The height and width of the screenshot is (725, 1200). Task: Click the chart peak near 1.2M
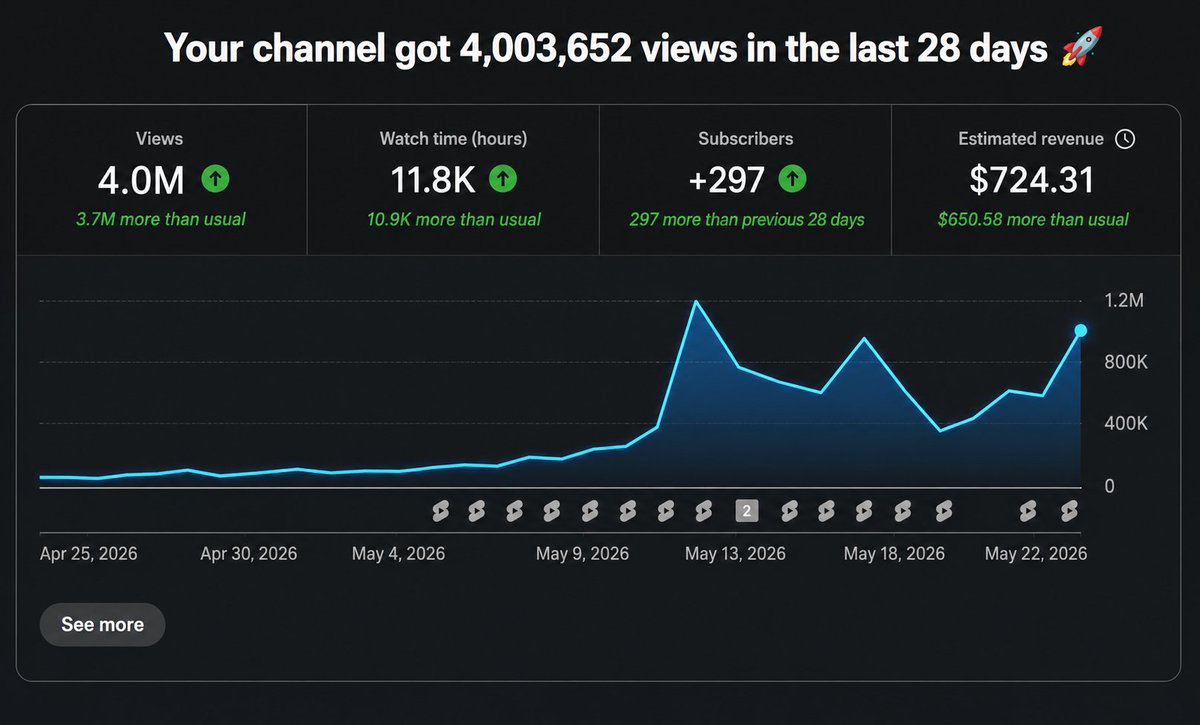pos(694,301)
